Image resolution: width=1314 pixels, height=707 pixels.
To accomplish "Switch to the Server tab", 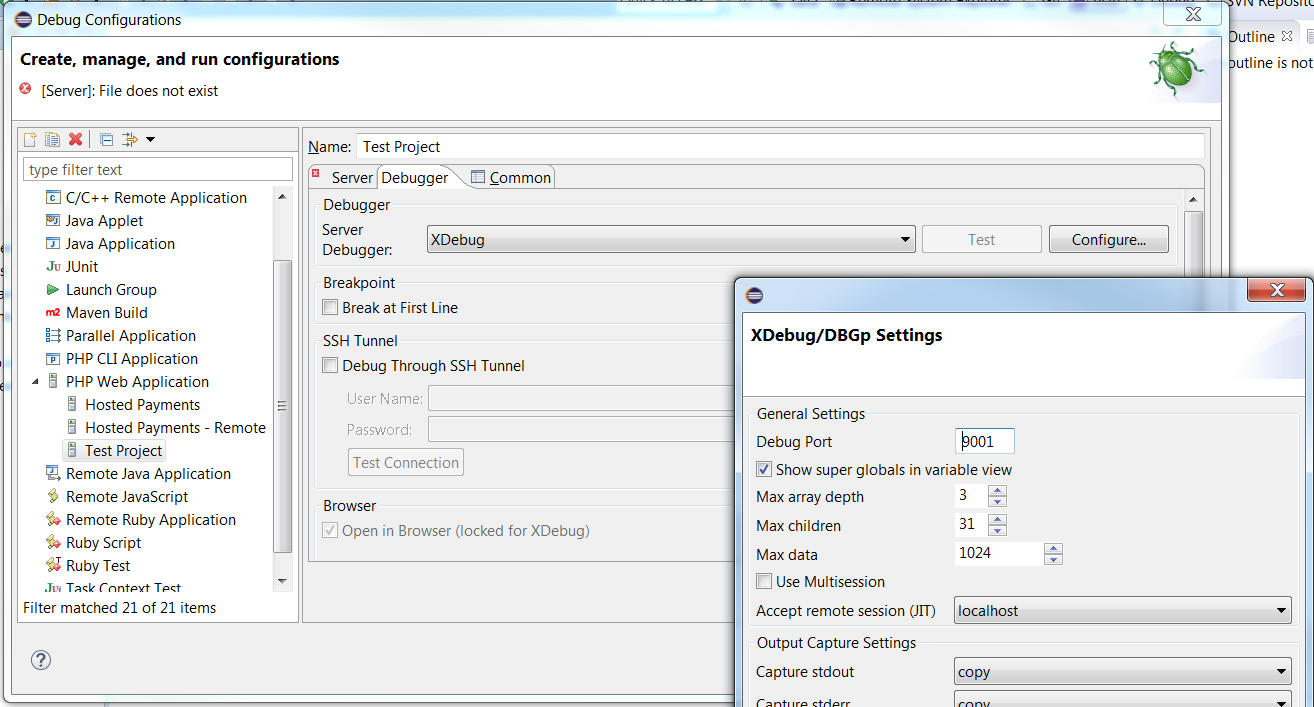I will [351, 178].
